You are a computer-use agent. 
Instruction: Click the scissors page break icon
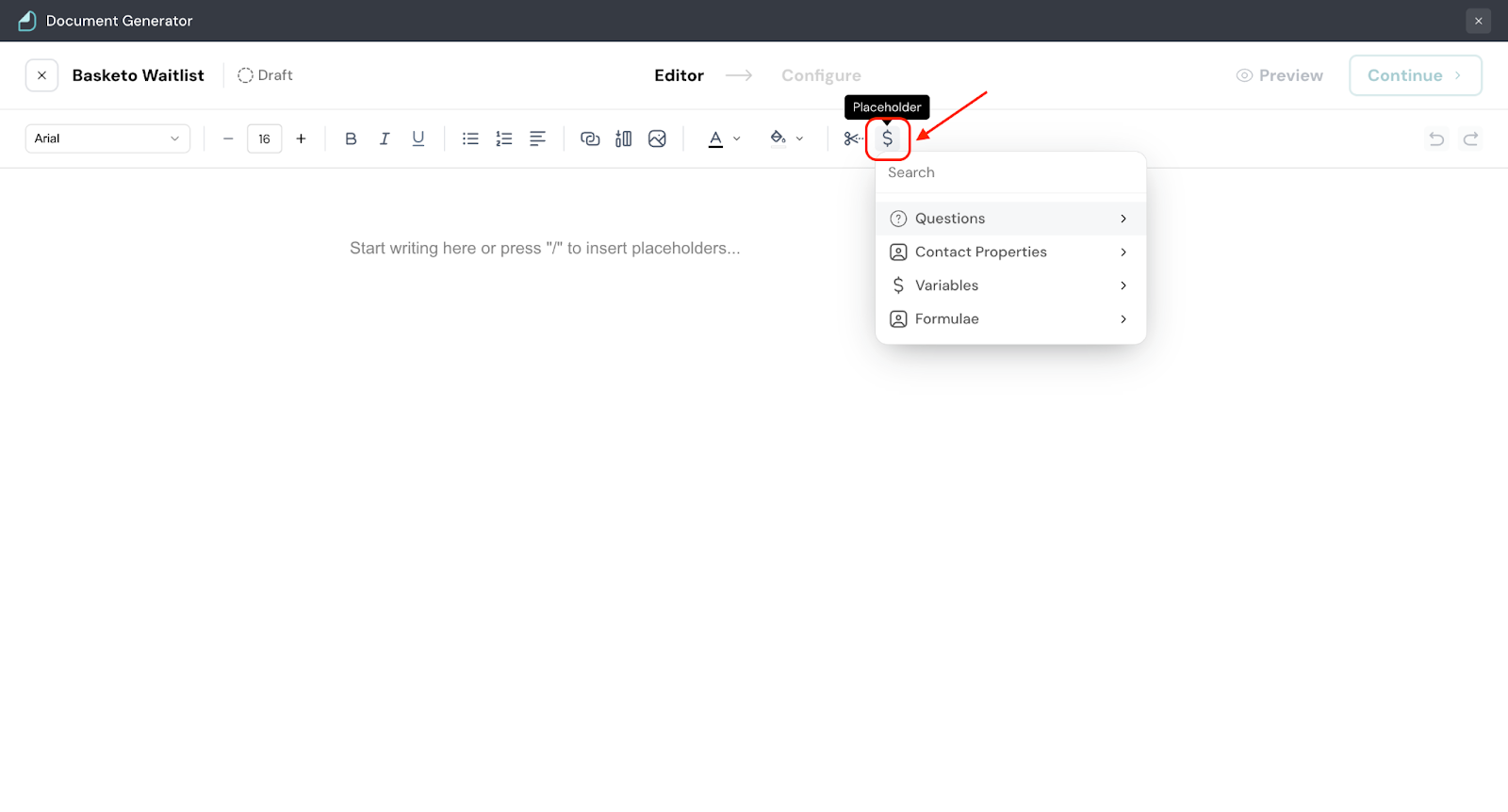[853, 138]
